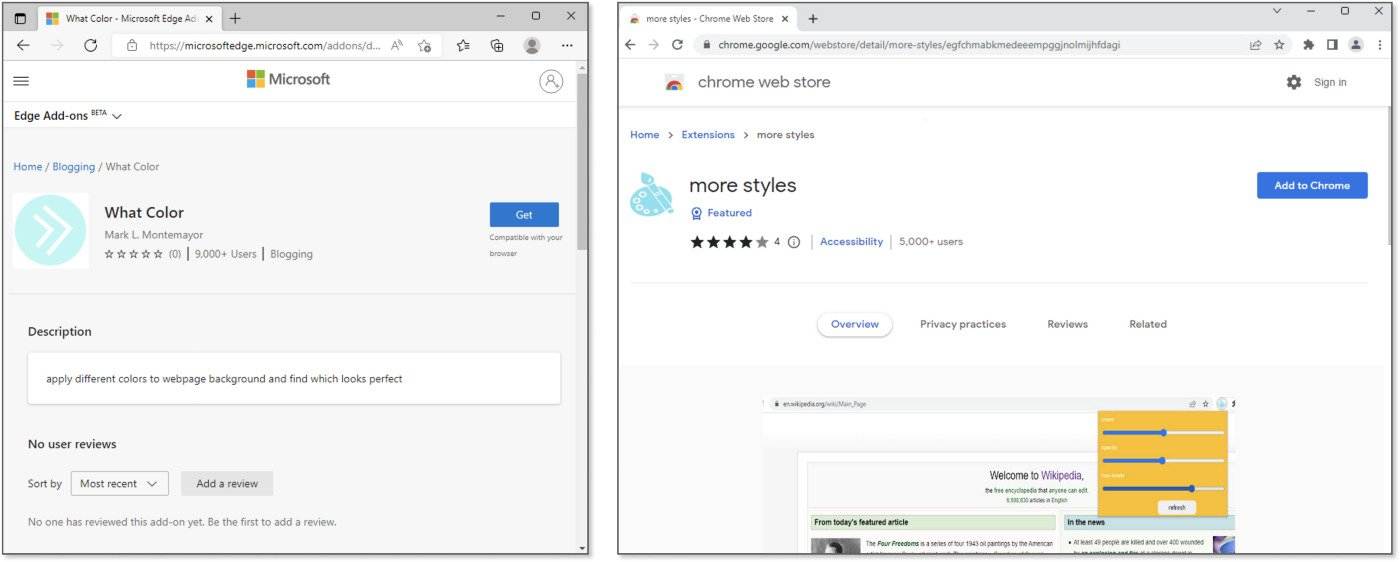Open Edge Settings and more menu
1400x562 pixels.
pyautogui.click(x=567, y=45)
